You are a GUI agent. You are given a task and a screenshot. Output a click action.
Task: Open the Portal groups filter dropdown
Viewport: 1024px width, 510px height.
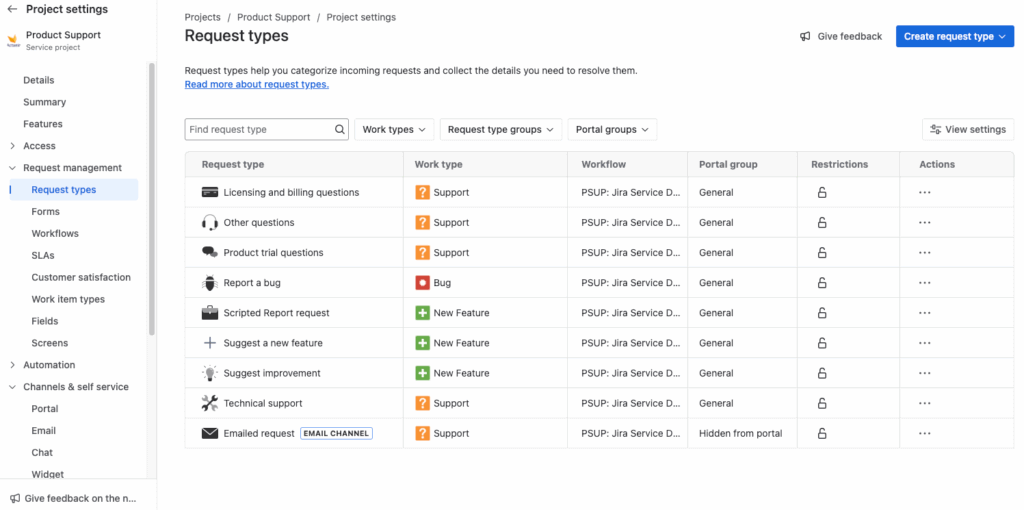tap(612, 129)
